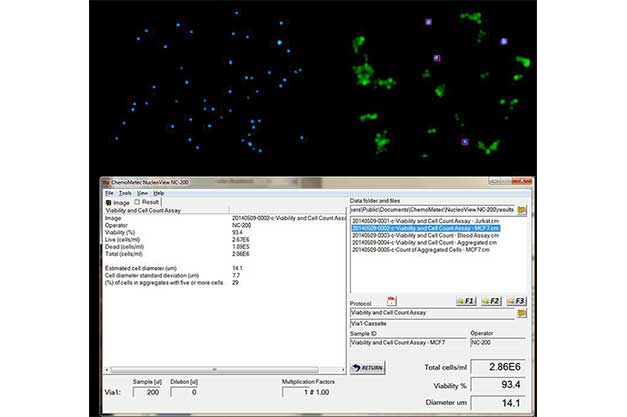Open the Tools menu
The width and height of the screenshot is (627, 417).
[x=125, y=192]
